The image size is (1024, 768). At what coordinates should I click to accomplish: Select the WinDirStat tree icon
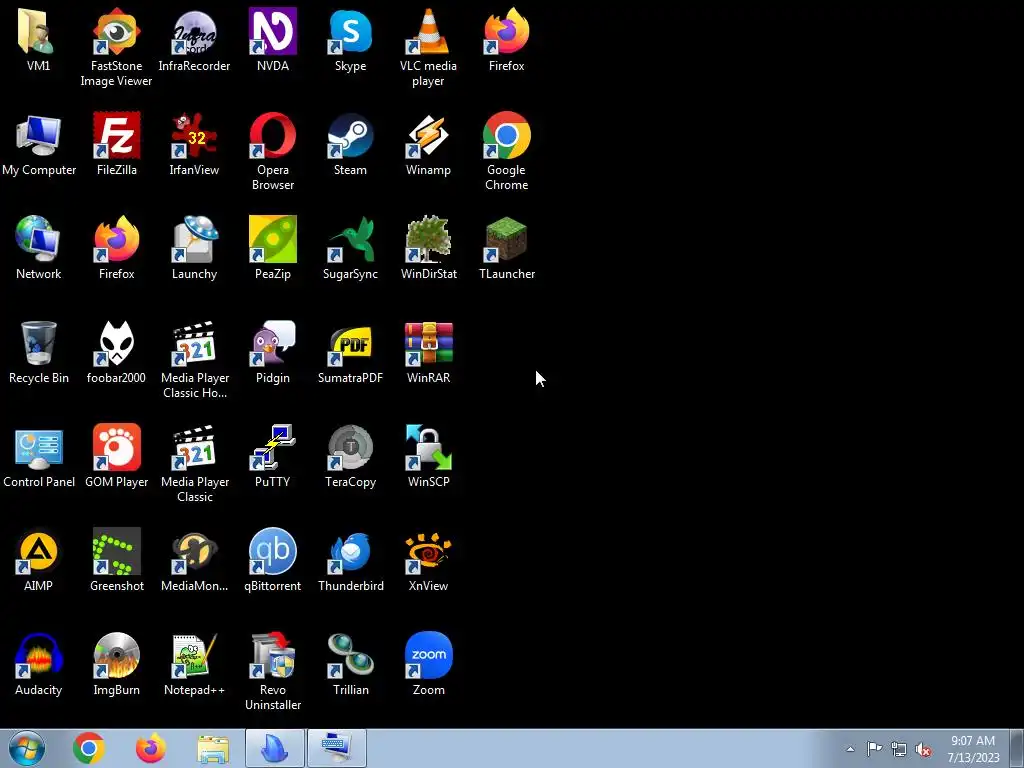click(428, 239)
